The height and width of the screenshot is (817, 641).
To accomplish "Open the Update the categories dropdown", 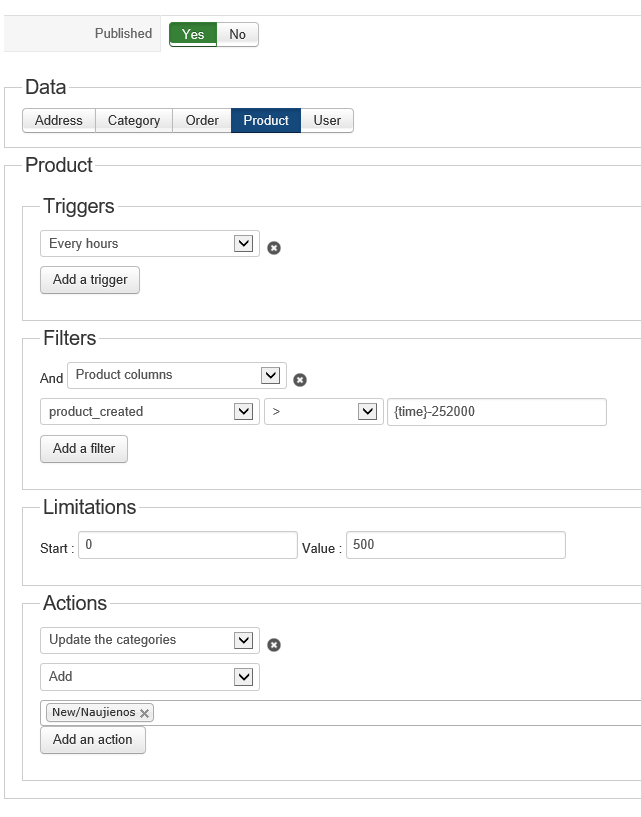I will pos(150,640).
